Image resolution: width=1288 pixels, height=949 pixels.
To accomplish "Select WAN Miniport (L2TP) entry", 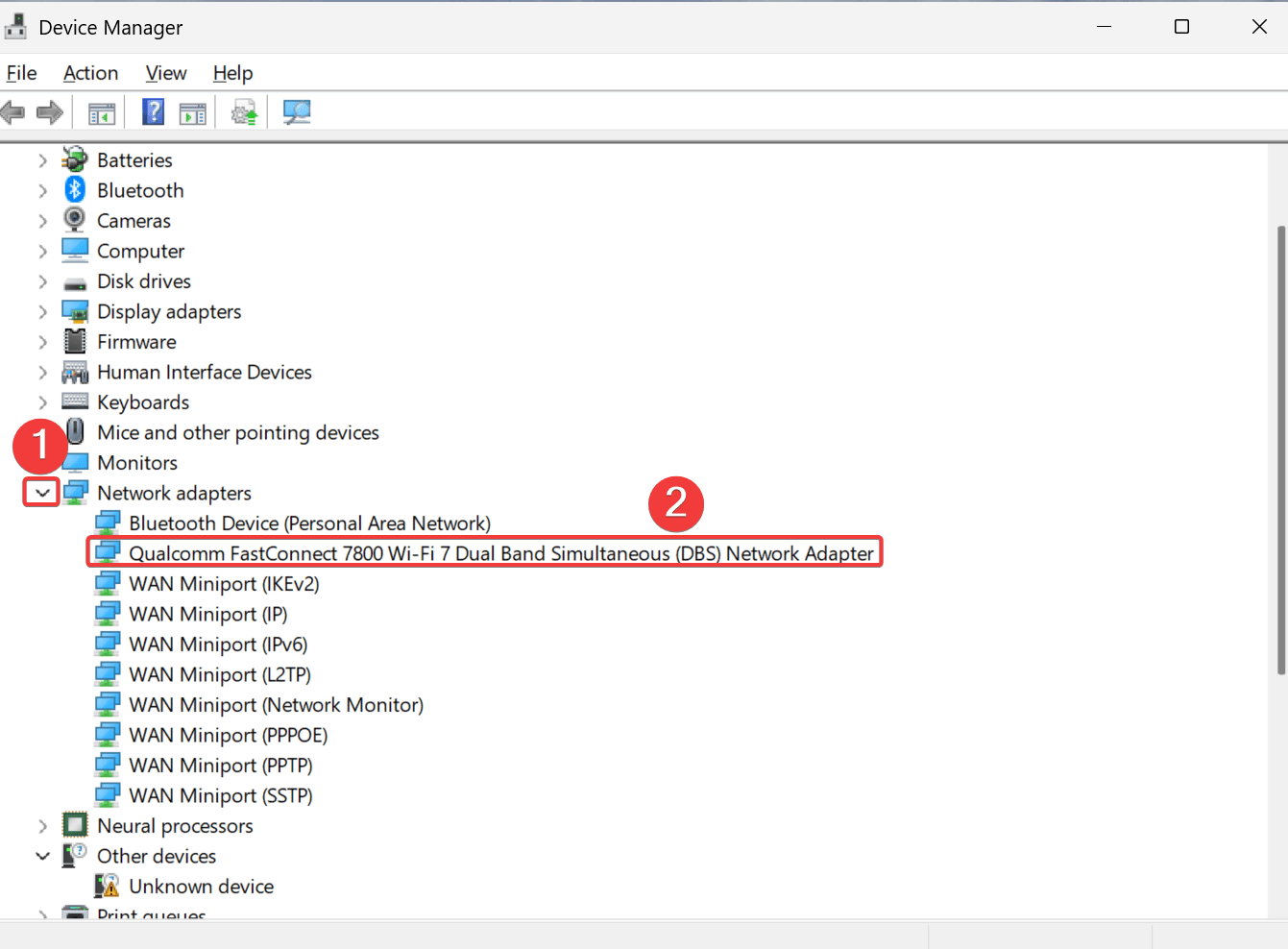I will (x=220, y=674).
